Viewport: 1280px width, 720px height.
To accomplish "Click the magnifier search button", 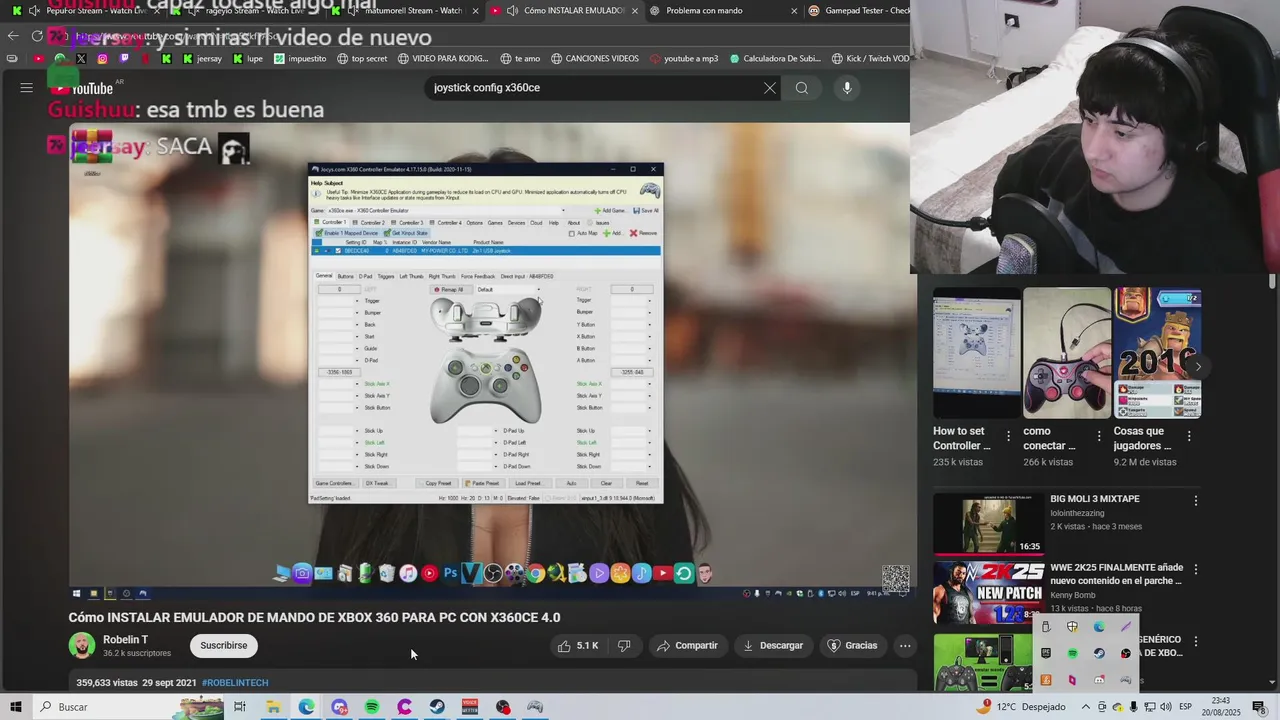I will (802, 88).
